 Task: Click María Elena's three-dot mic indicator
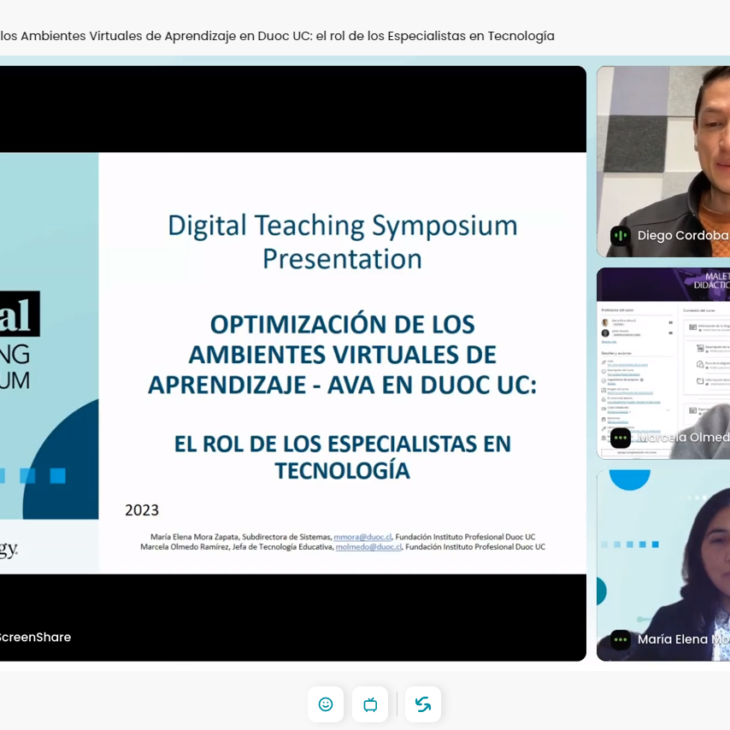[x=620, y=640]
